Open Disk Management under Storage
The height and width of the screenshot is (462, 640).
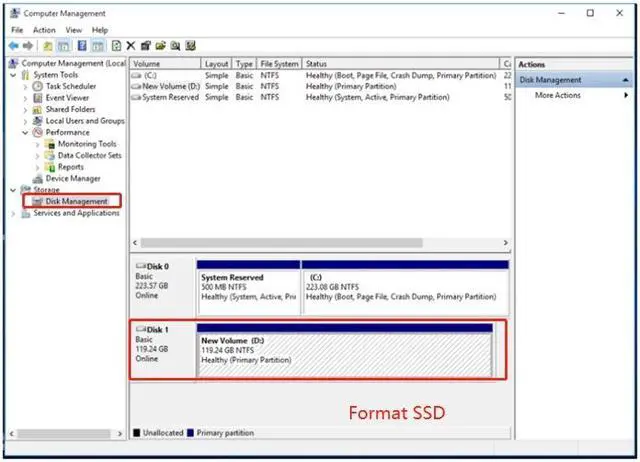[76, 201]
